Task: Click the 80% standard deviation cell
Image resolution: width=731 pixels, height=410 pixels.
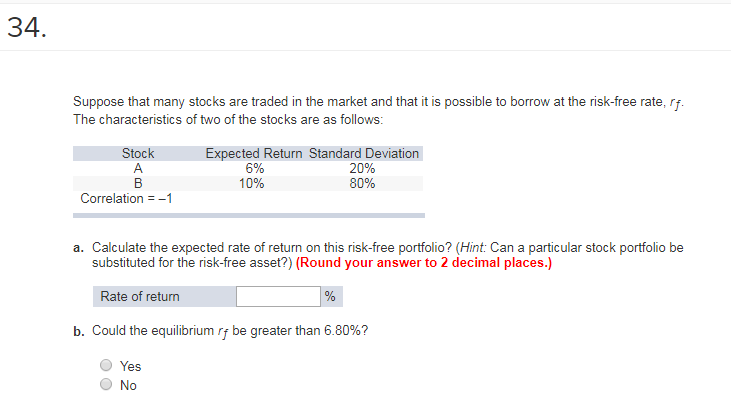Action: click(x=362, y=183)
